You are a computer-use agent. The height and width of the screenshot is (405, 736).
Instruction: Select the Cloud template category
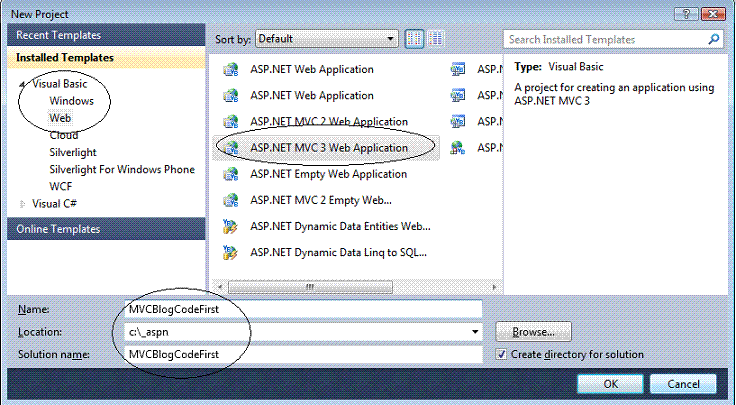[64, 135]
